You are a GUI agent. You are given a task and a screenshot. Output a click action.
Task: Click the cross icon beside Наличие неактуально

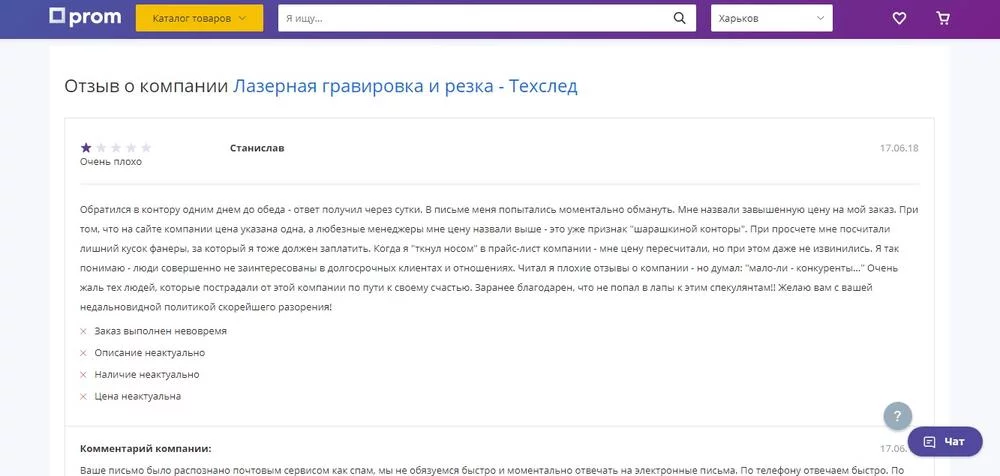click(x=83, y=375)
